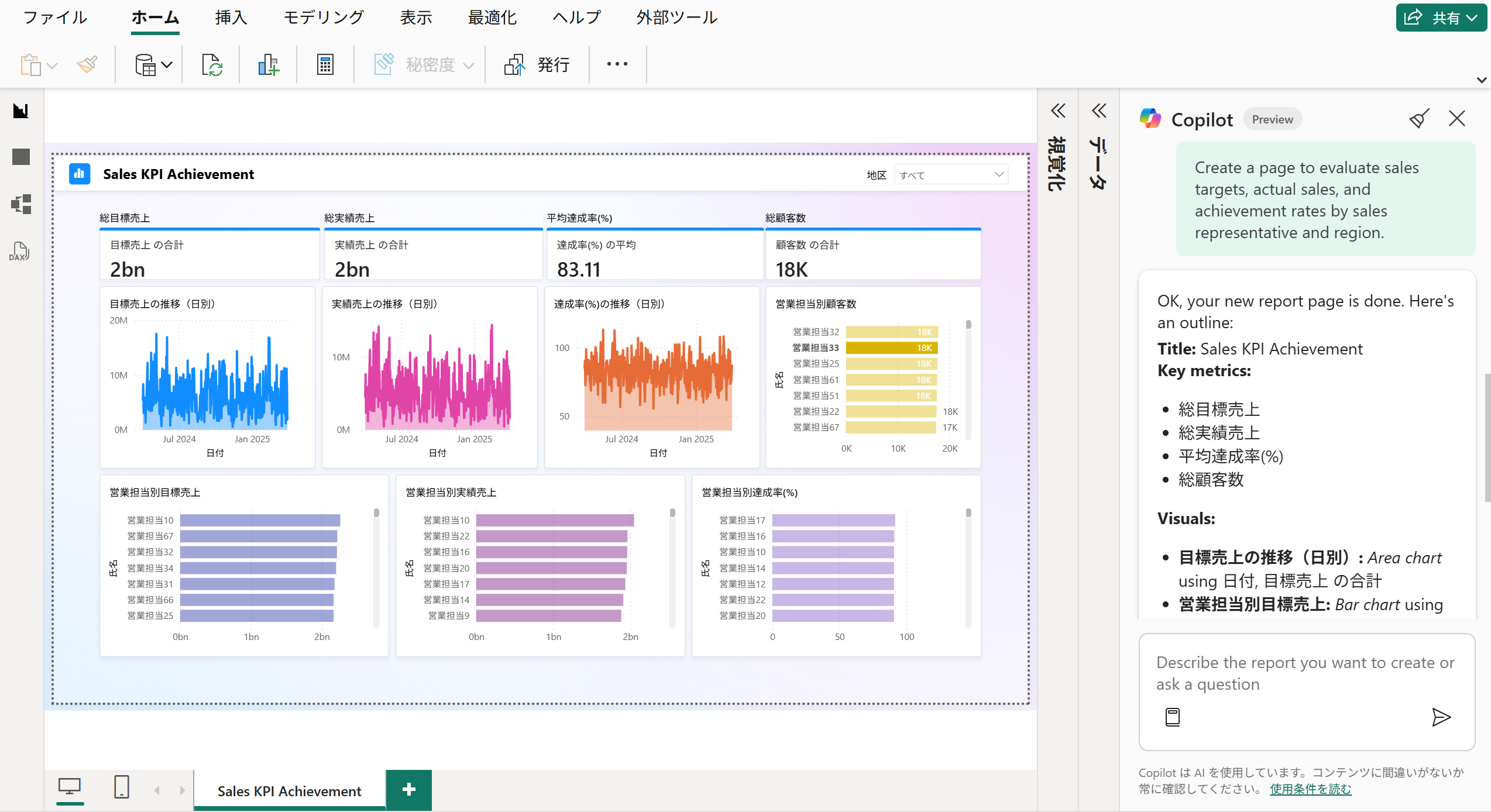Viewport: 1491px width, 812px height.
Task: Open the Report view icon in left sidebar
Action: click(x=21, y=111)
